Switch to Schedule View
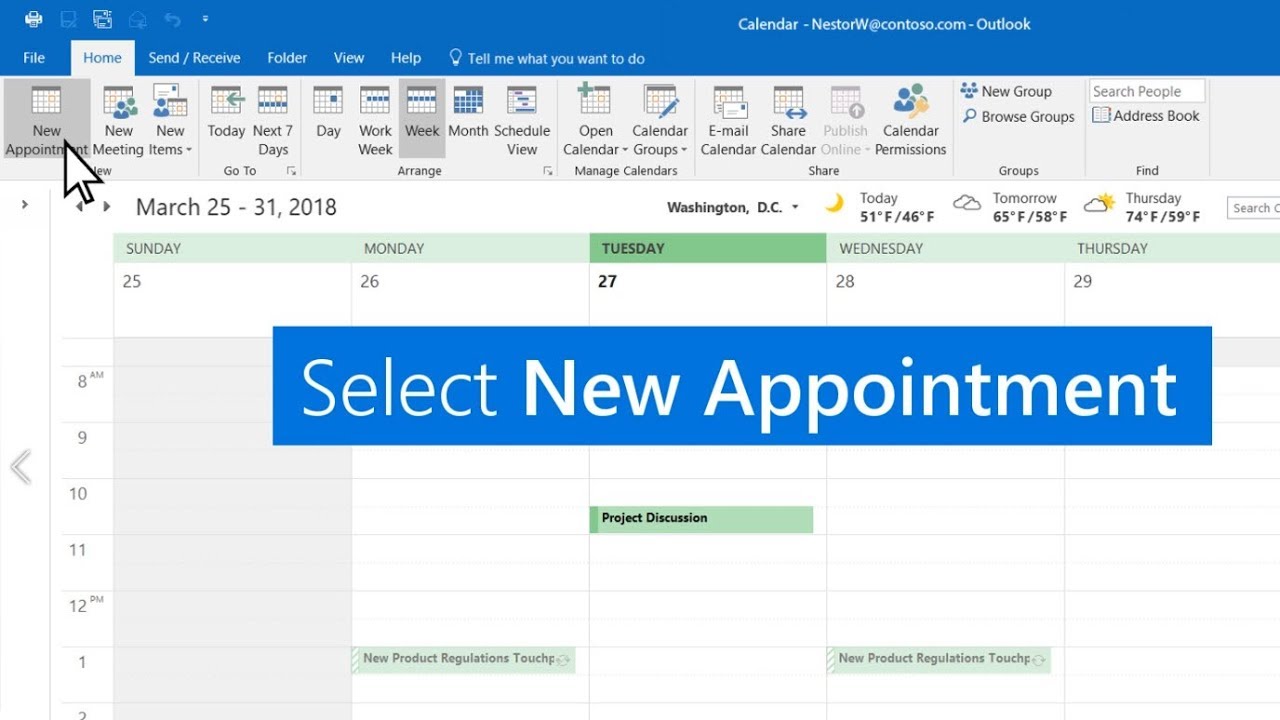 [522, 121]
